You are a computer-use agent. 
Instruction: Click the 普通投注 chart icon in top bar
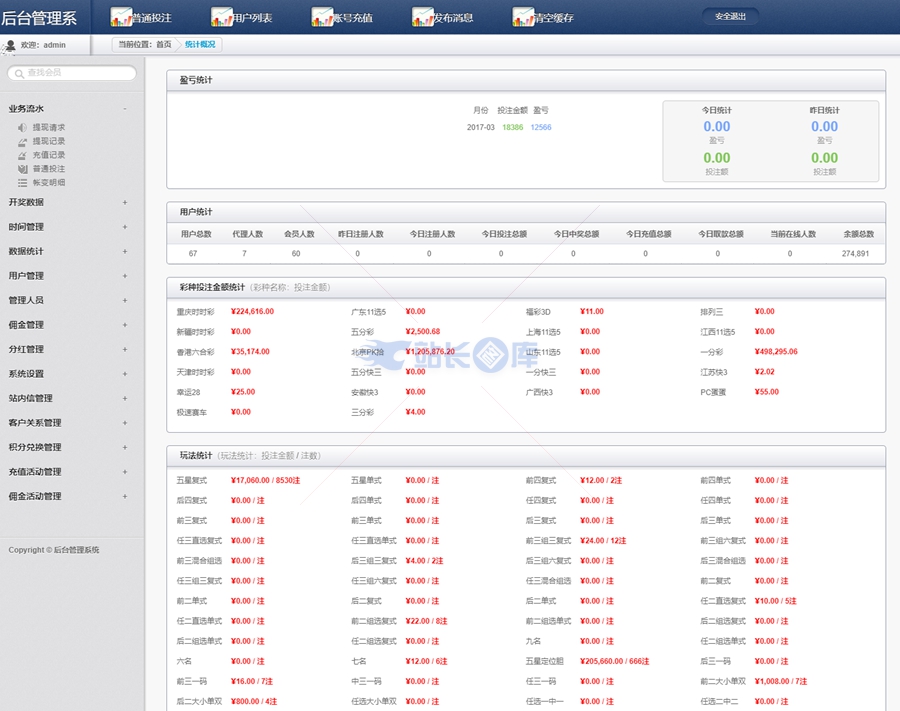click(x=122, y=17)
